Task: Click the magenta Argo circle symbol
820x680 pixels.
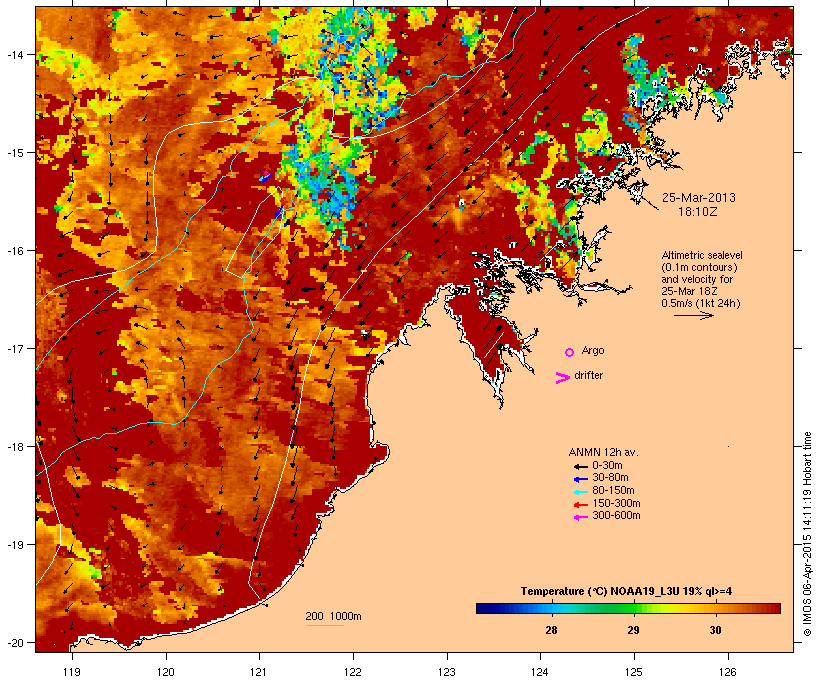Action: click(x=570, y=353)
